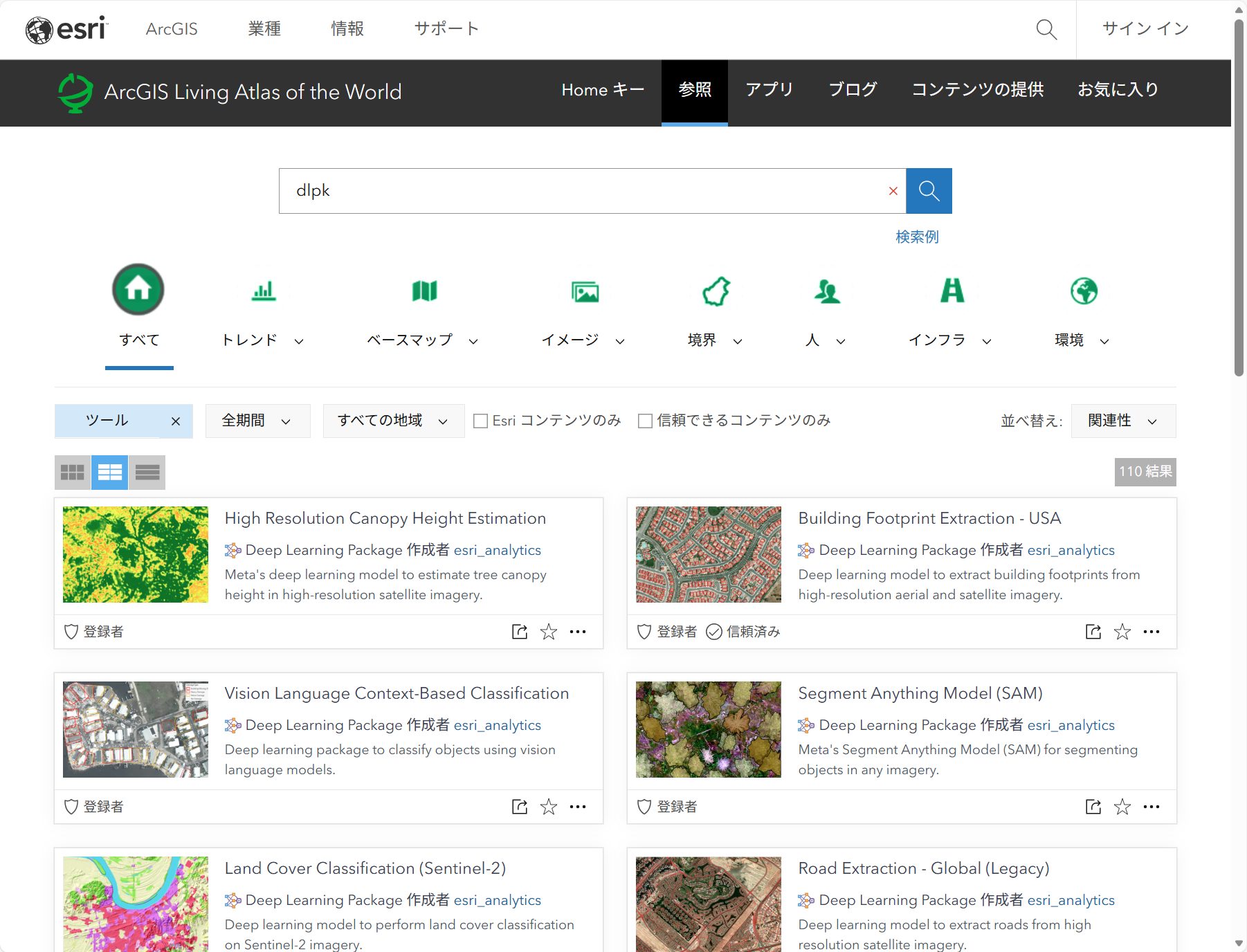Go to the ブログ tab
Screen dimensions: 1247x952
click(x=853, y=90)
